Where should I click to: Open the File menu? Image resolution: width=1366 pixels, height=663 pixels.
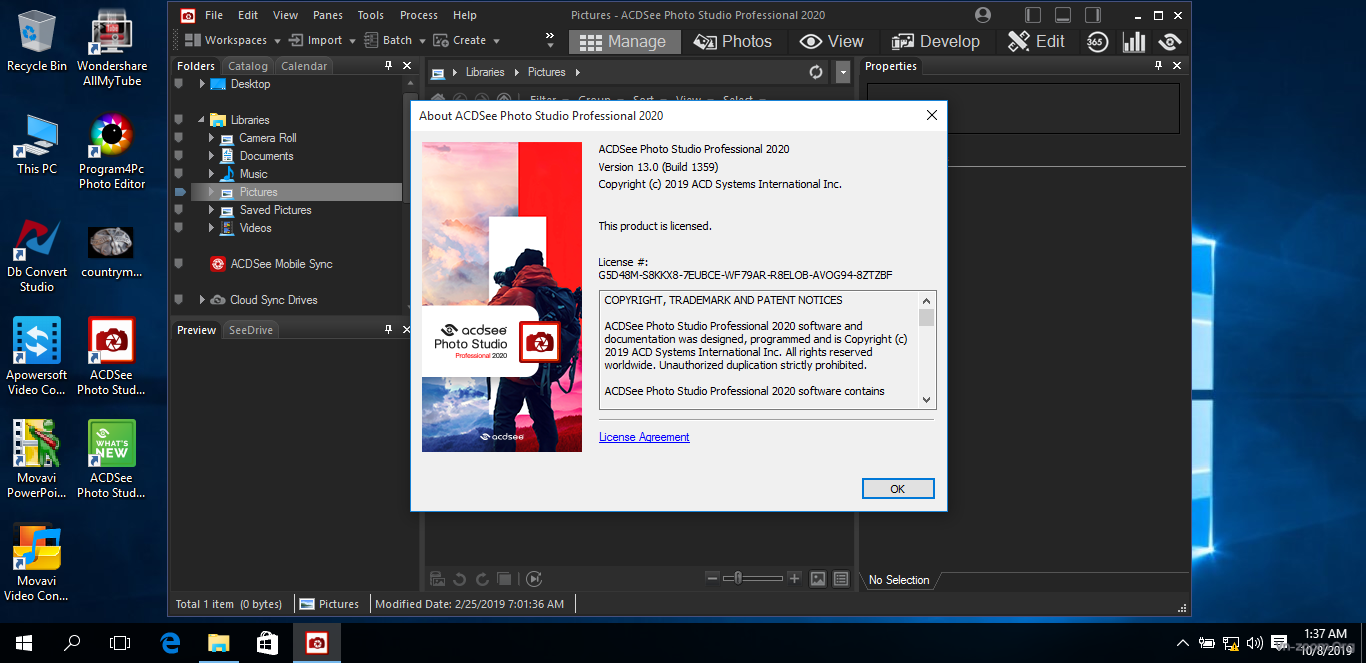[214, 15]
